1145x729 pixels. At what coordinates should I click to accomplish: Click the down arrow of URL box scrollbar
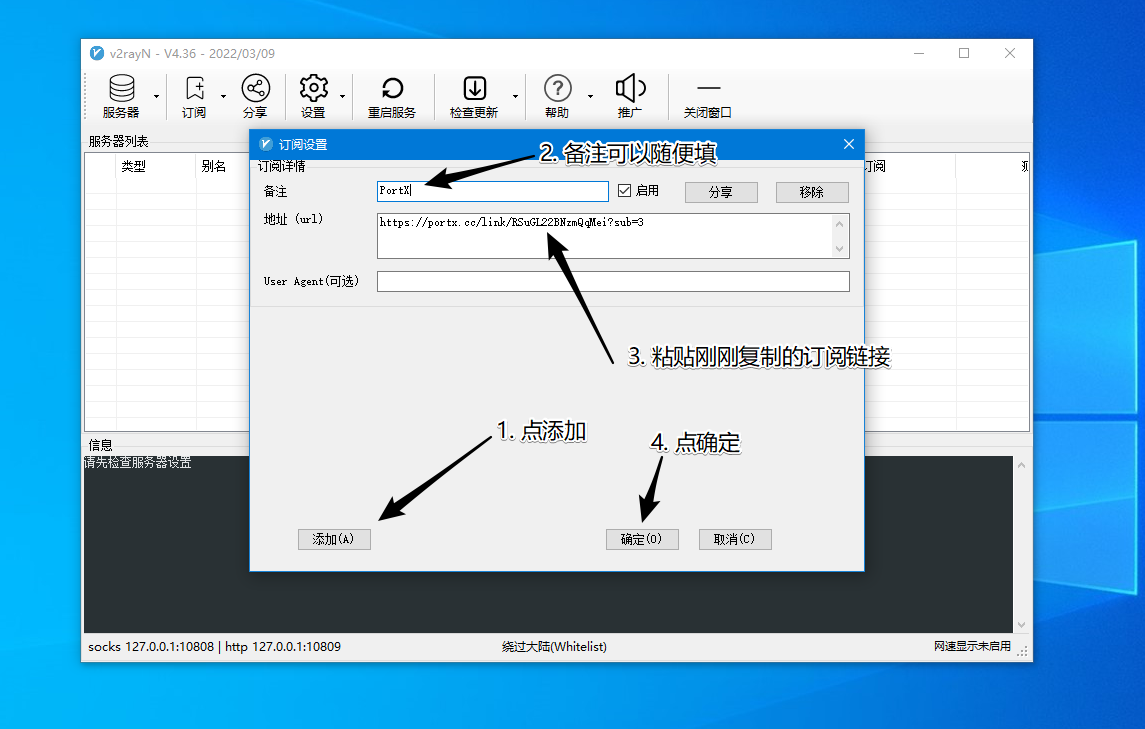point(840,249)
